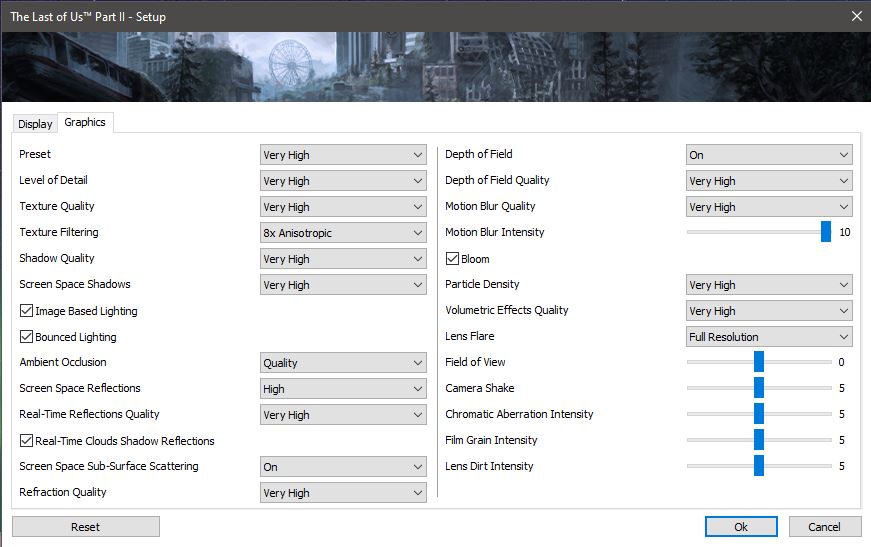Click the Texture Filtering label
This screenshot has width=871, height=547.
[x=59, y=232]
